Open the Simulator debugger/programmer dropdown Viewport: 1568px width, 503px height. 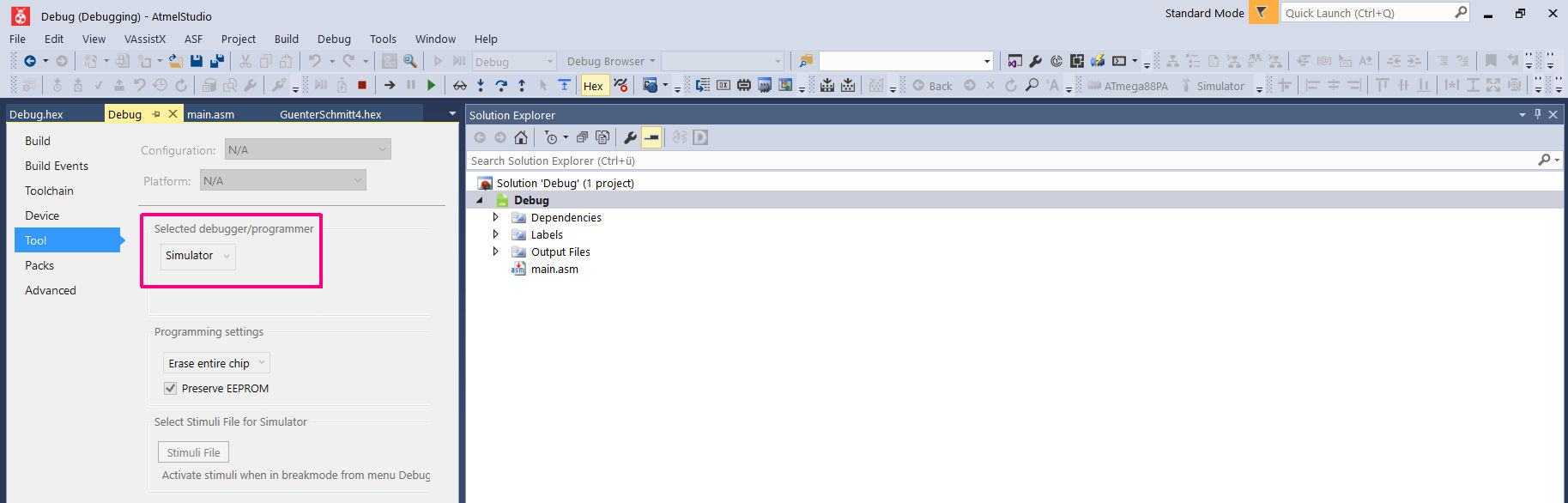click(198, 256)
